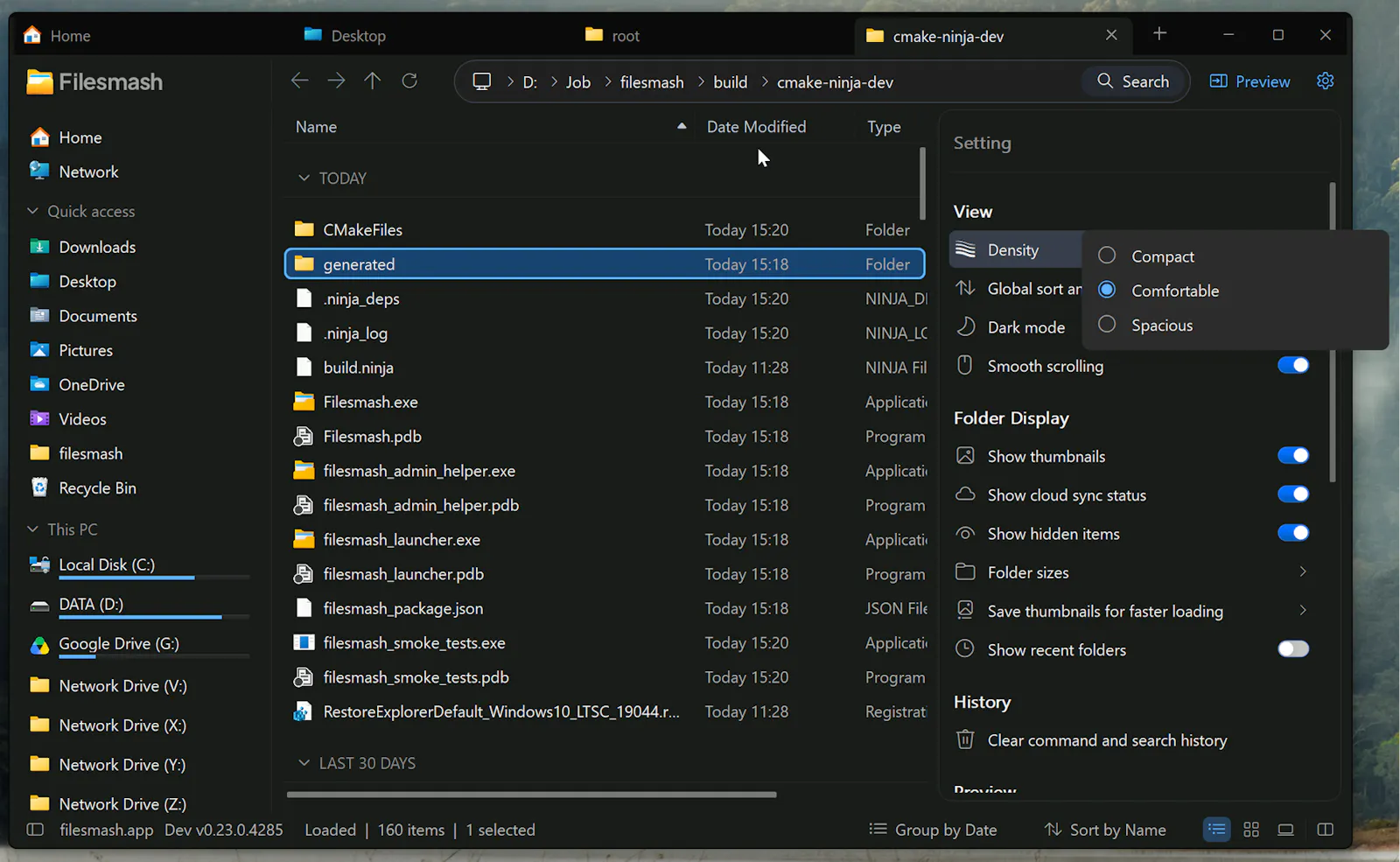Go forward with the right arrow
Image resolution: width=1400 pixels, height=862 pixels.
[336, 81]
